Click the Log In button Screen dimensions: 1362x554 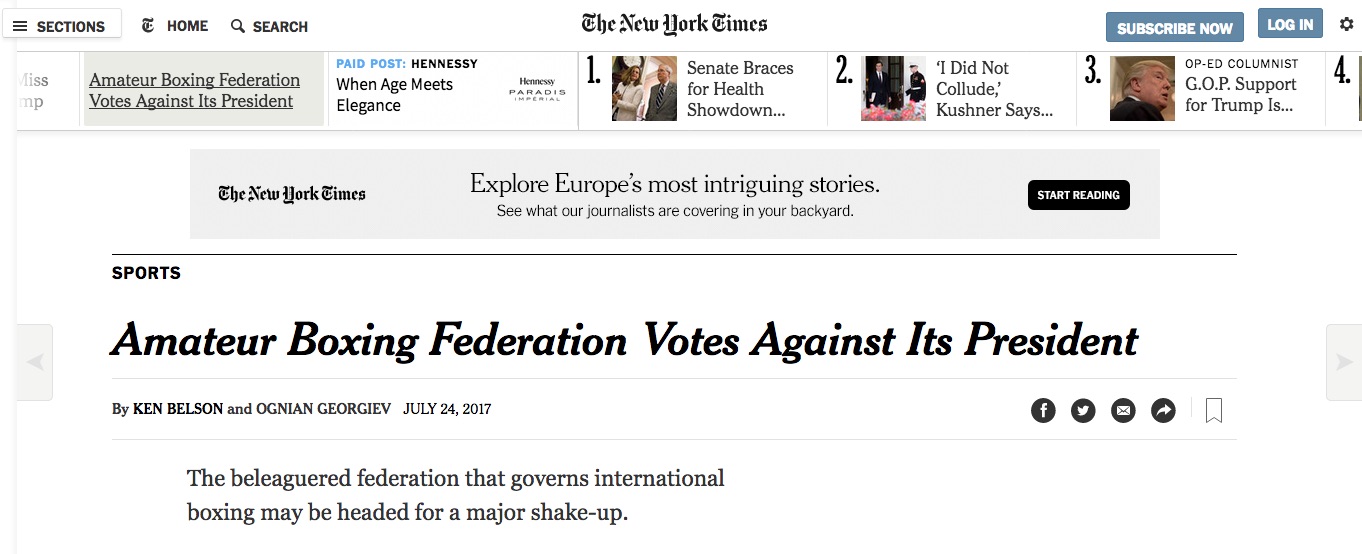click(x=1290, y=25)
